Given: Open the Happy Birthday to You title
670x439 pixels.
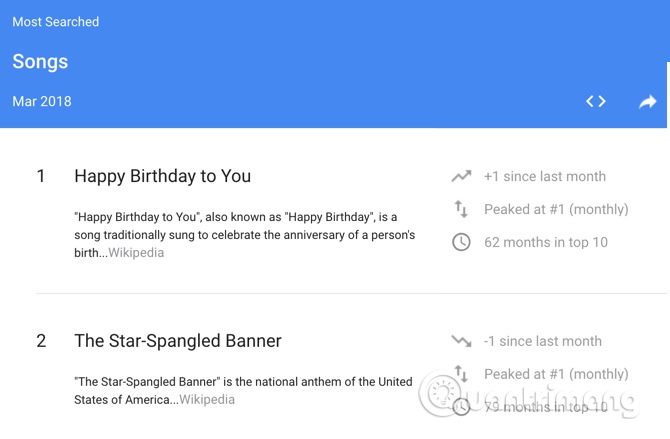Looking at the screenshot, I should (162, 176).
